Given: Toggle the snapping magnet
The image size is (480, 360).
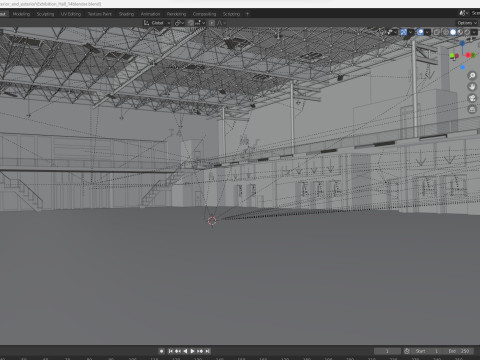Looking at the screenshot, I should click(191, 23).
